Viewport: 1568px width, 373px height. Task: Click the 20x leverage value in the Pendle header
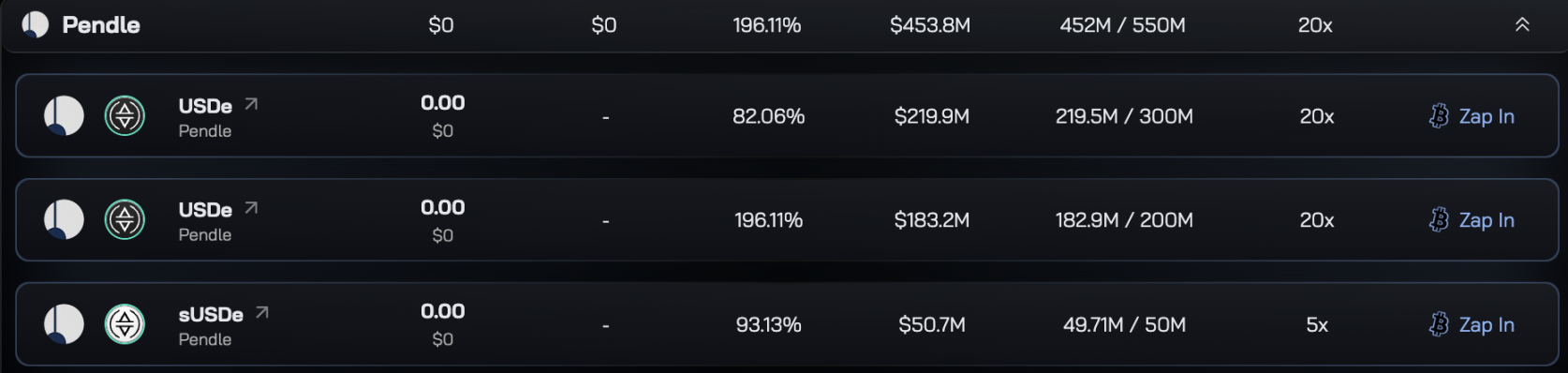click(1315, 25)
